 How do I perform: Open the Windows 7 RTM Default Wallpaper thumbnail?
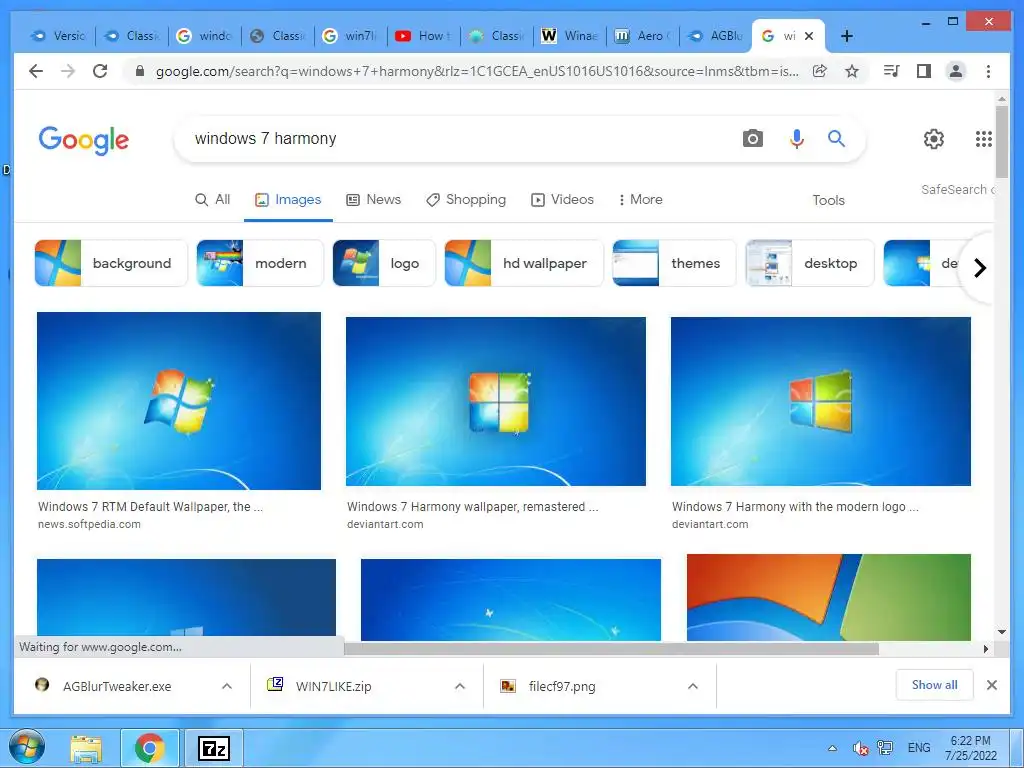coord(179,401)
